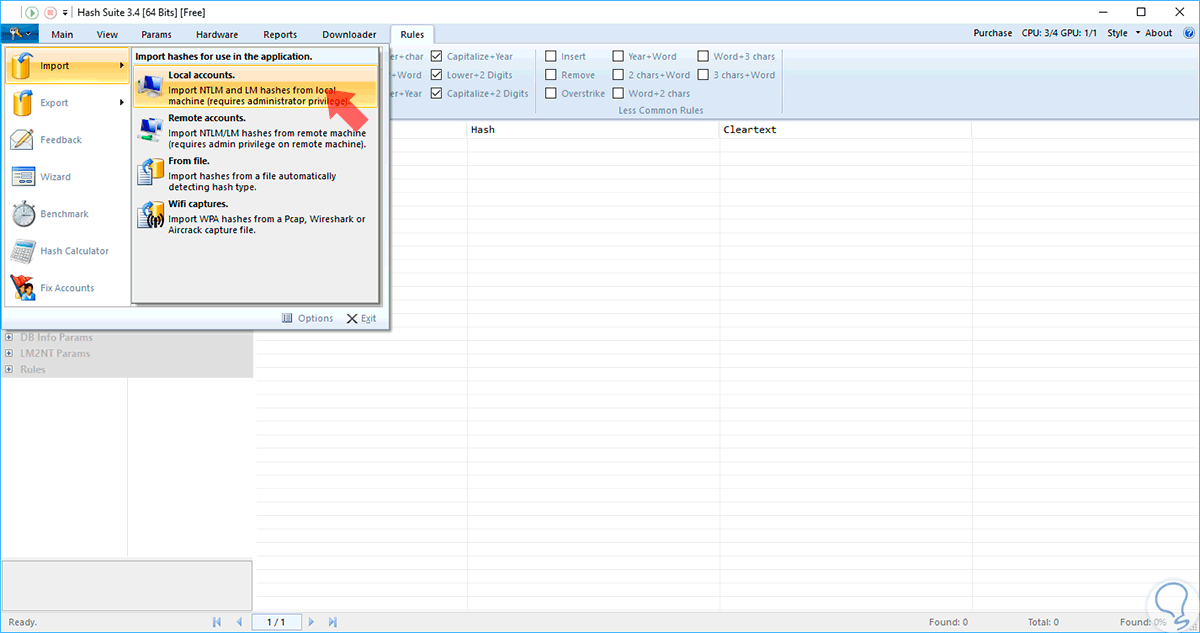The height and width of the screenshot is (633, 1200).
Task: Choose Fix Accounts from the menu
Action: (67, 288)
